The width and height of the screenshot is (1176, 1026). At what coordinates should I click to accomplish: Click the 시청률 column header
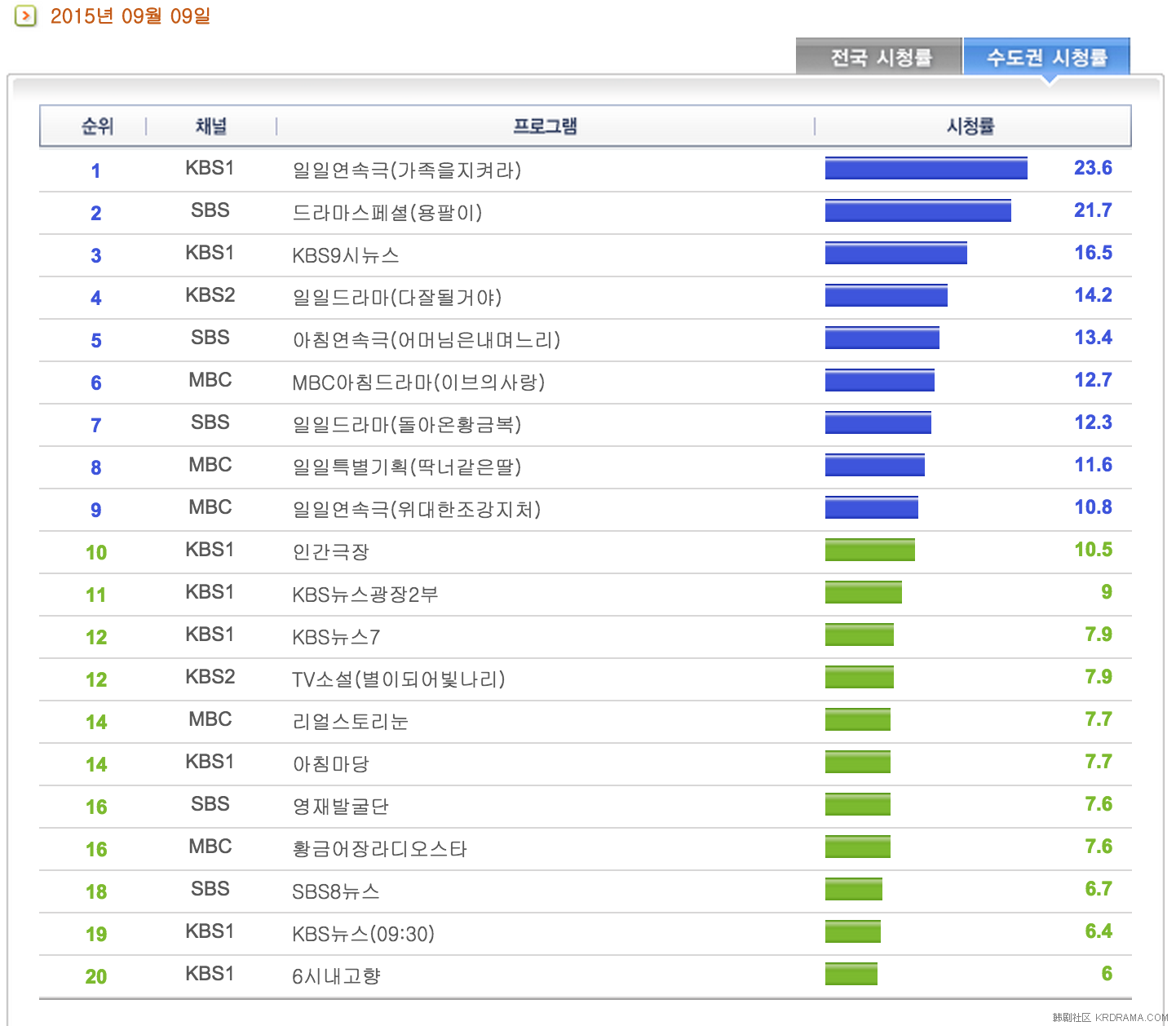970,126
